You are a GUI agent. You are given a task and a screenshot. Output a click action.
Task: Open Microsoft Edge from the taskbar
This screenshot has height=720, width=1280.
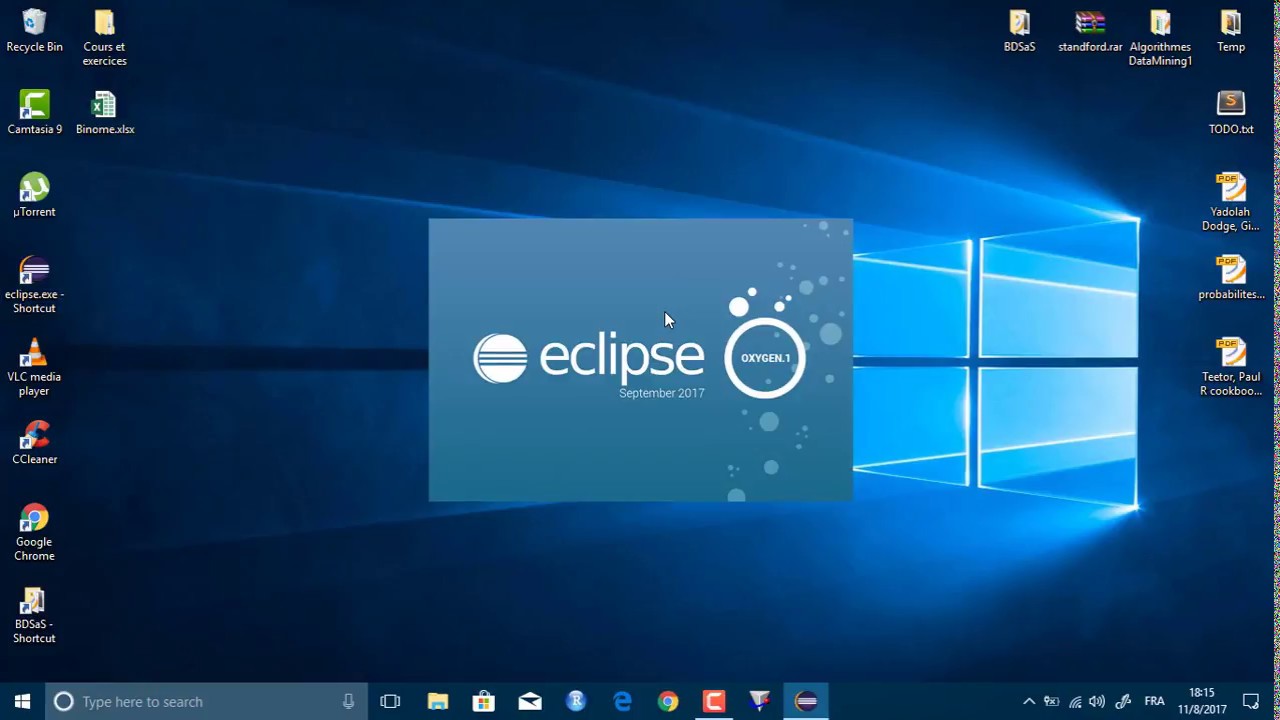click(622, 701)
